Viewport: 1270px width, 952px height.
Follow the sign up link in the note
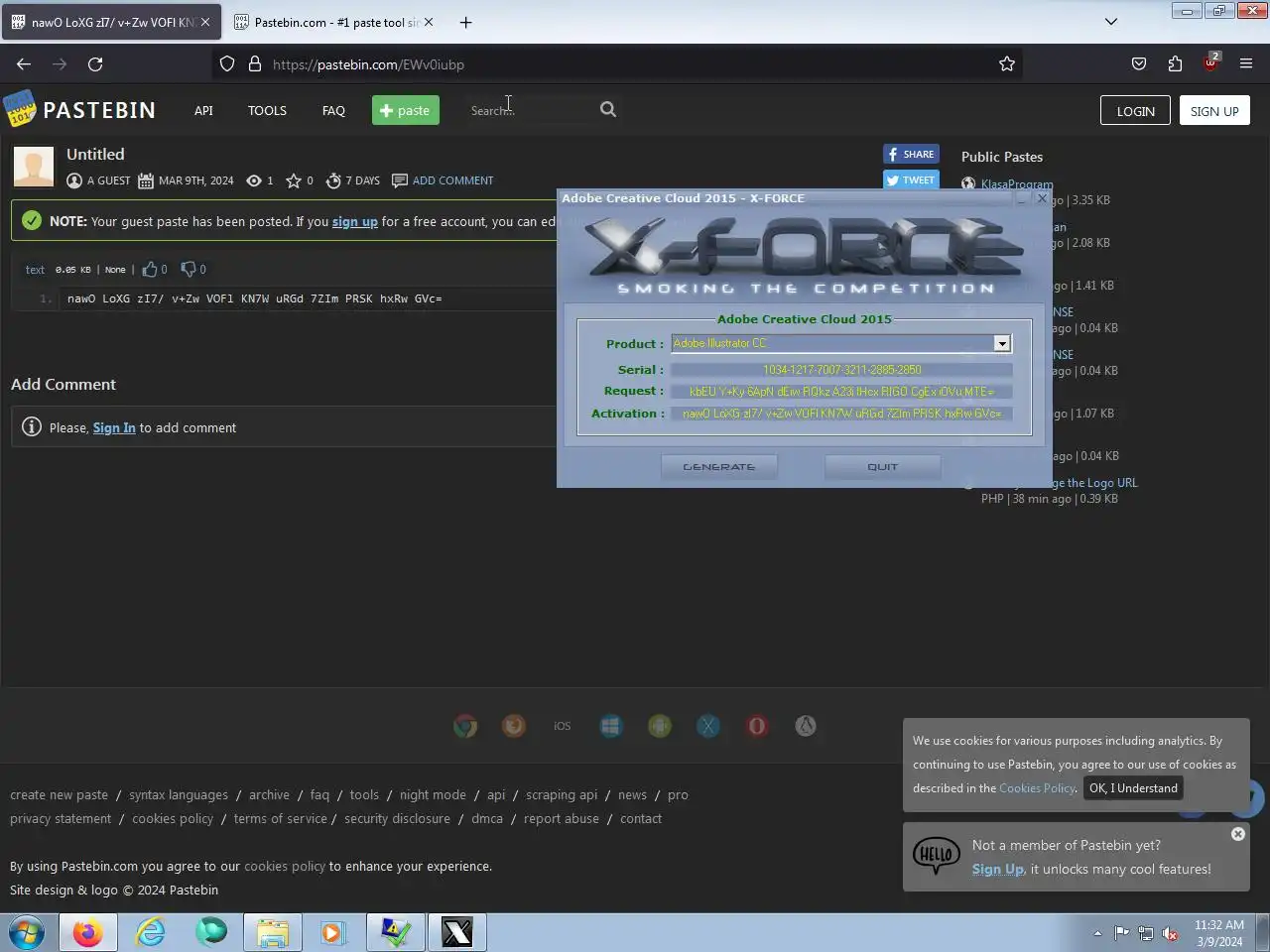pyautogui.click(x=354, y=221)
